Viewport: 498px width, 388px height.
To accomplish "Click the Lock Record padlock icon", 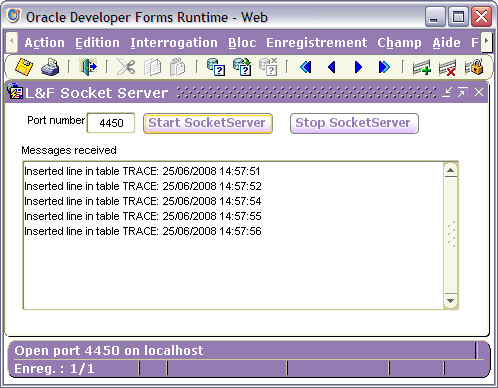I will [474, 67].
